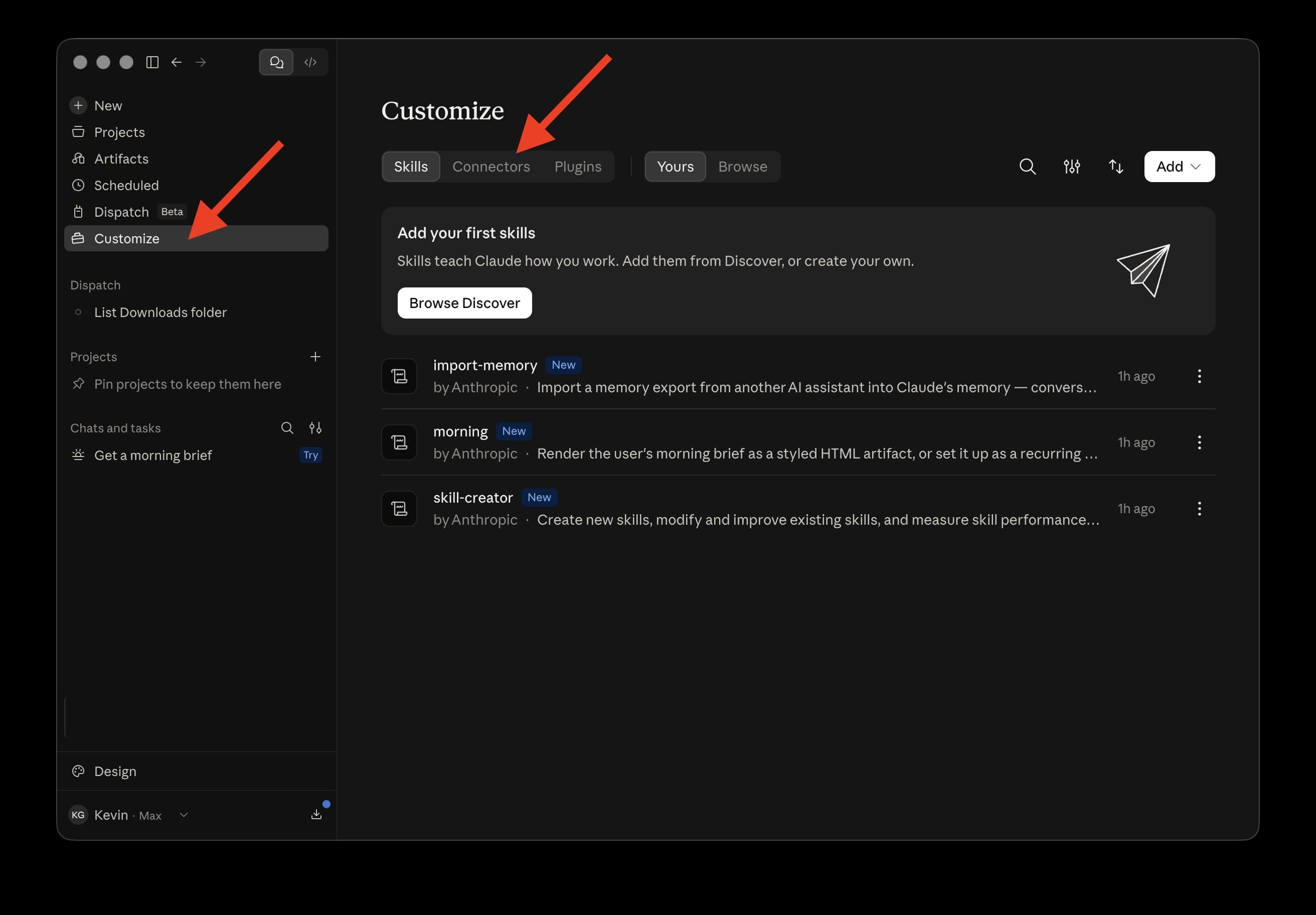Open Get a morning brief
This screenshot has height=915, width=1316.
[x=196, y=455]
